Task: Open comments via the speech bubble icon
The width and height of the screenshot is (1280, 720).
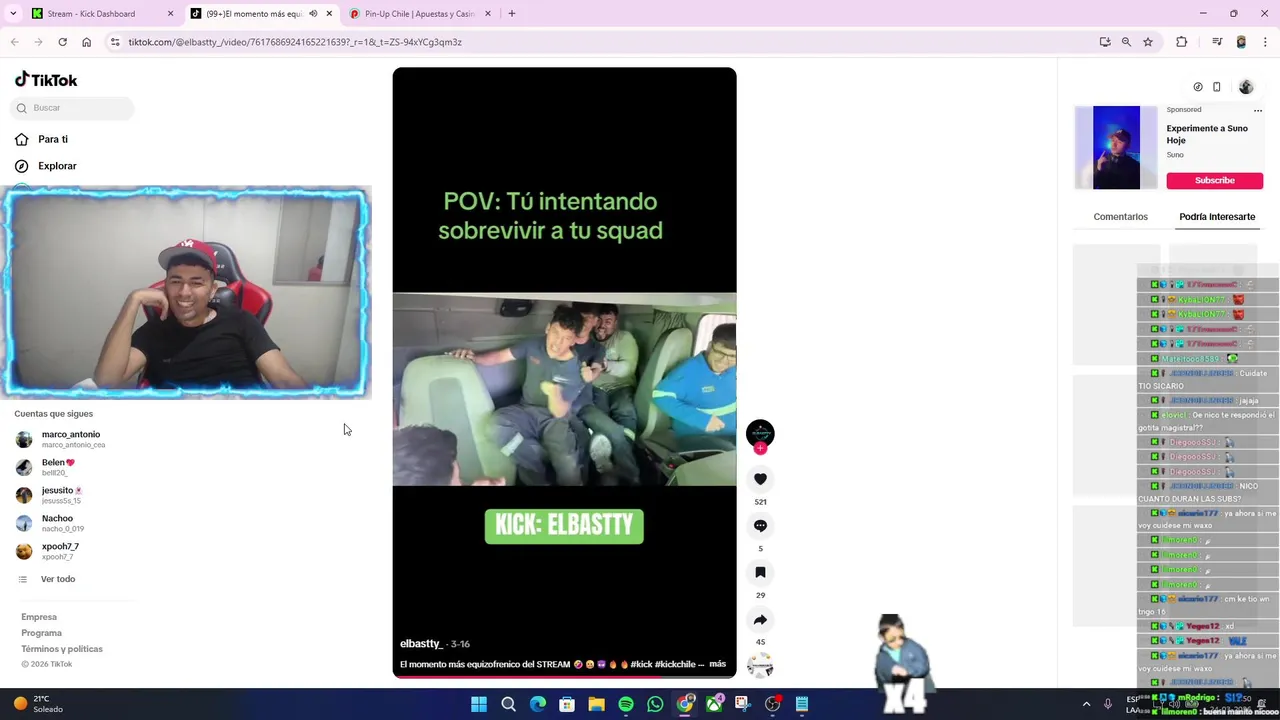Action: (760, 526)
